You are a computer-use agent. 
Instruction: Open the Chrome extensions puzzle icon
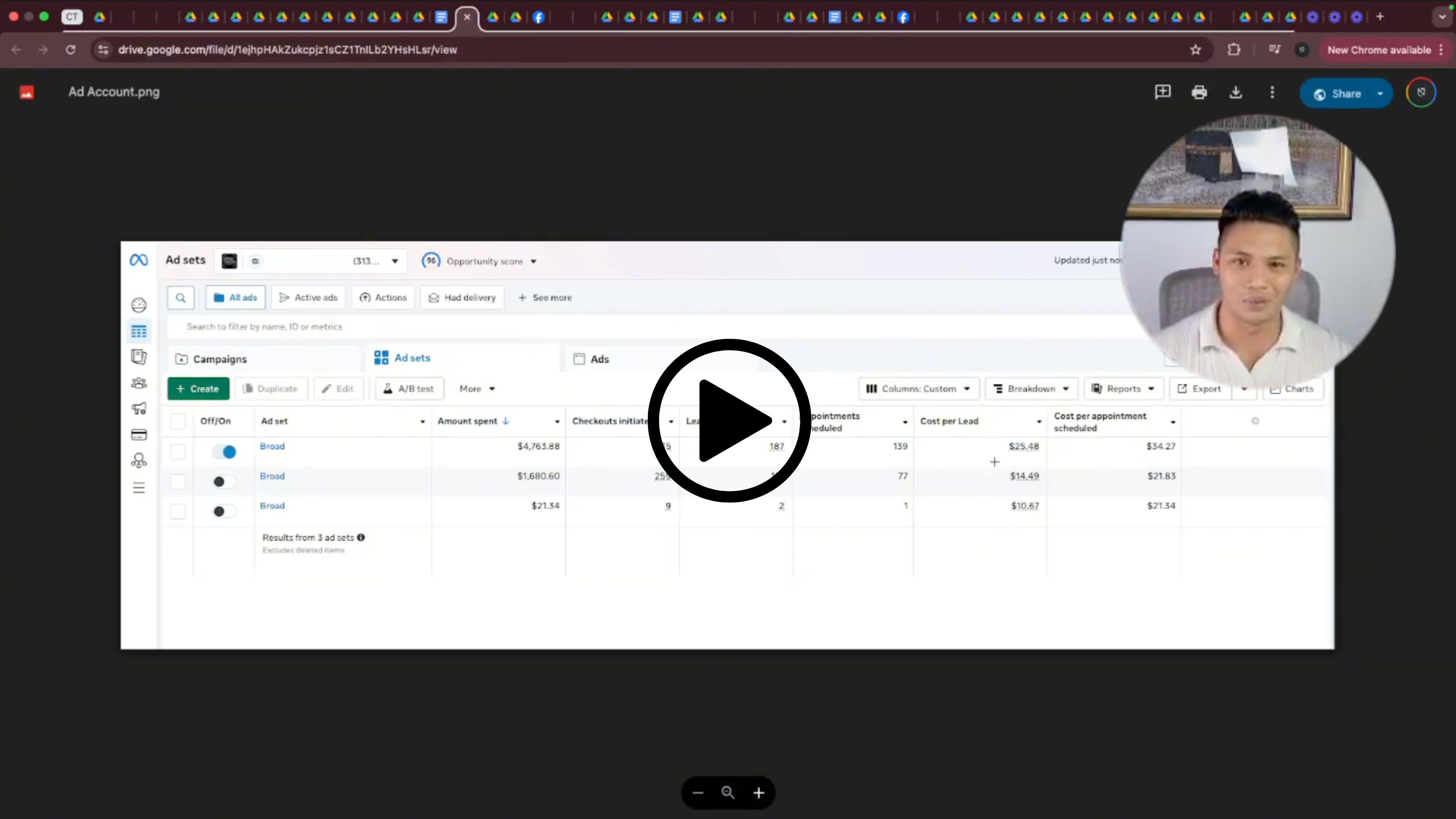tap(1233, 50)
